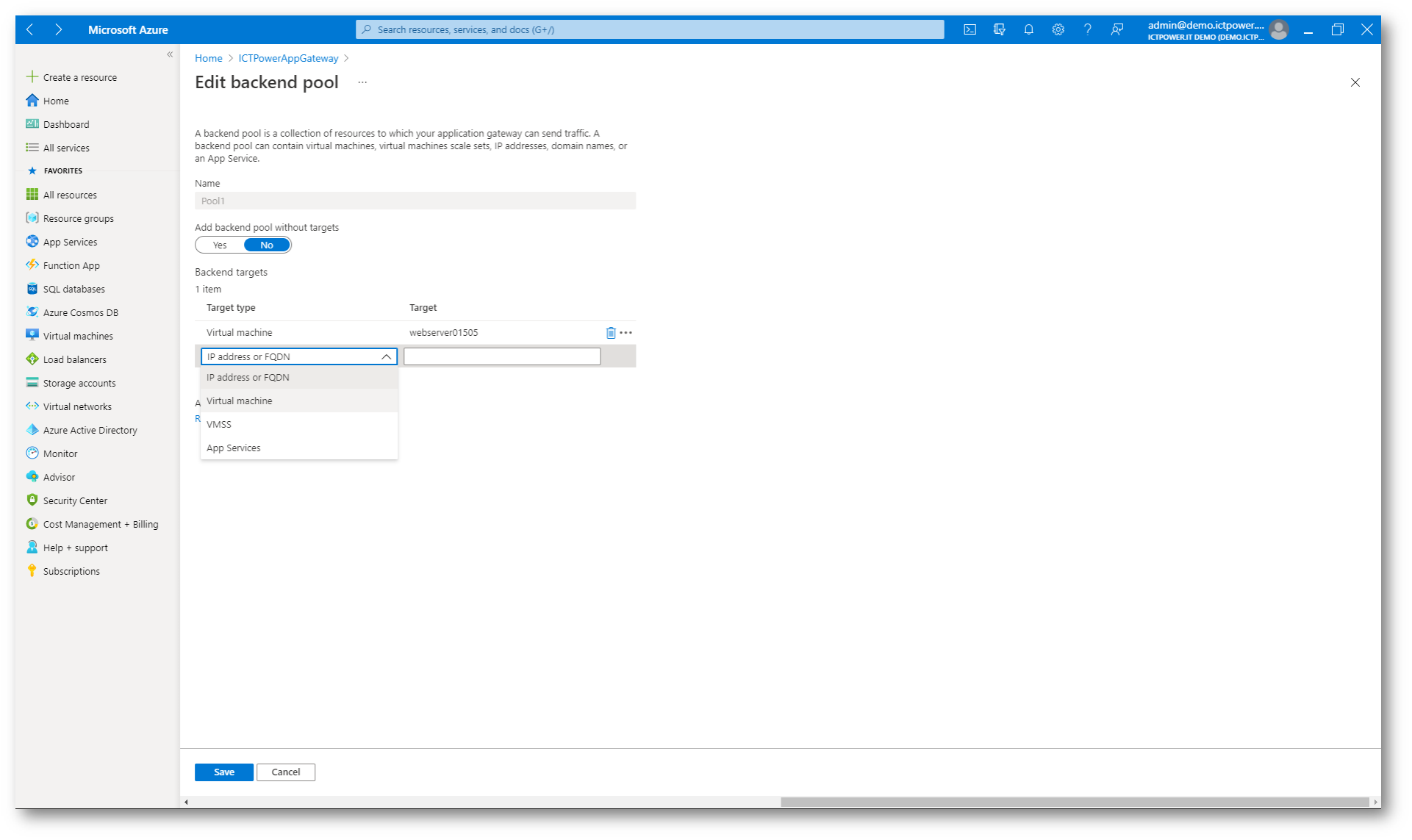
Task: Choose VMSS target type
Action: [x=299, y=424]
